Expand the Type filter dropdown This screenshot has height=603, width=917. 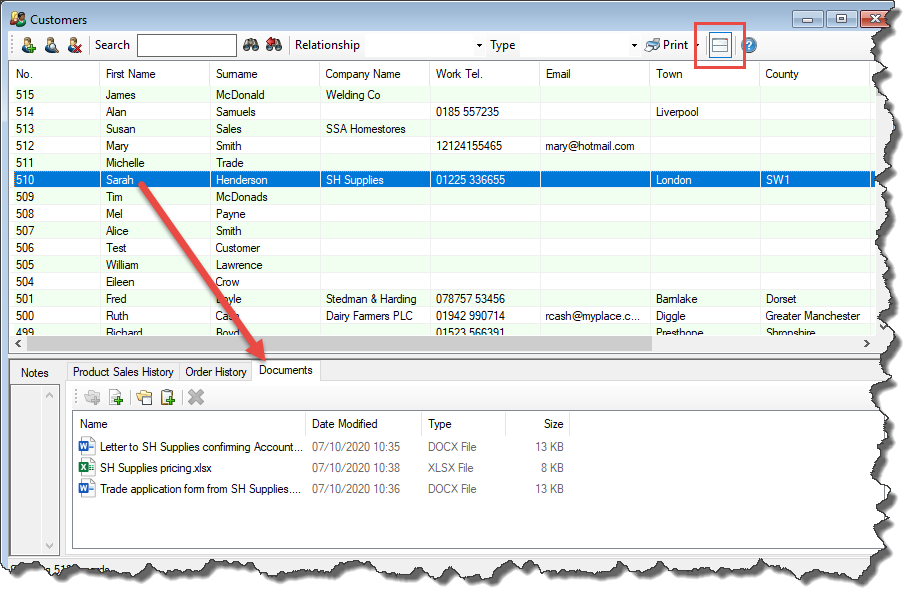pos(634,46)
